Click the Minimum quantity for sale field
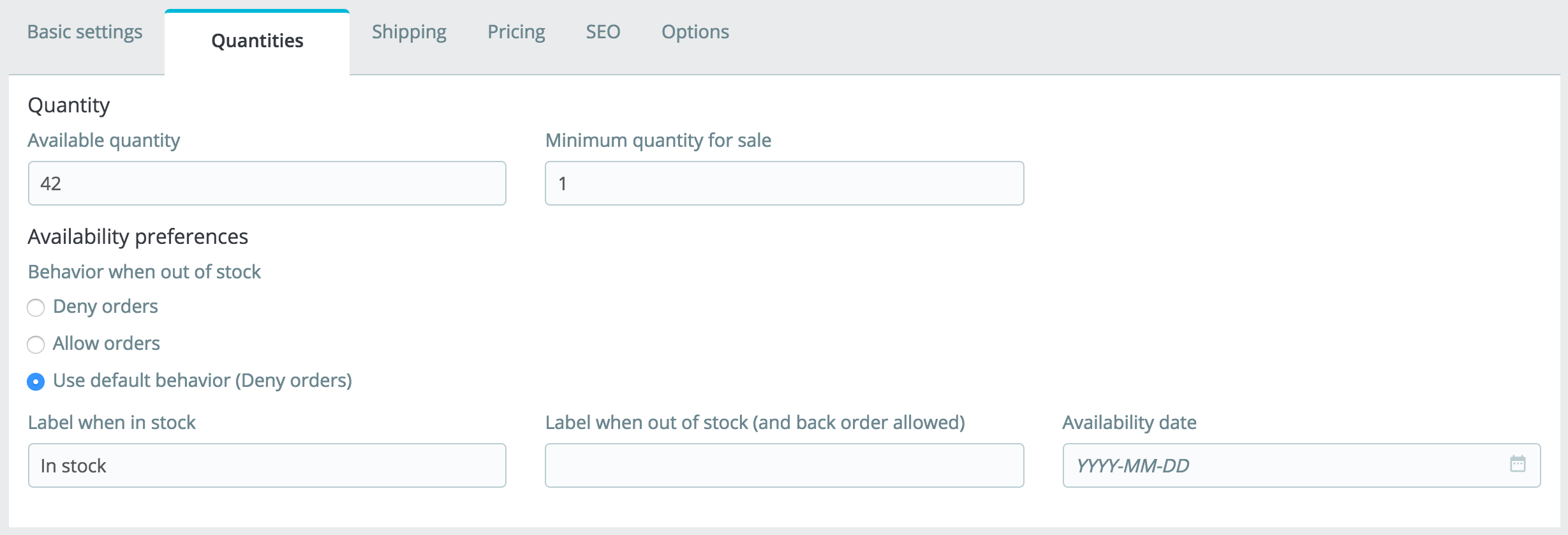Screen dimensions: 1568x535 pyautogui.click(x=785, y=183)
